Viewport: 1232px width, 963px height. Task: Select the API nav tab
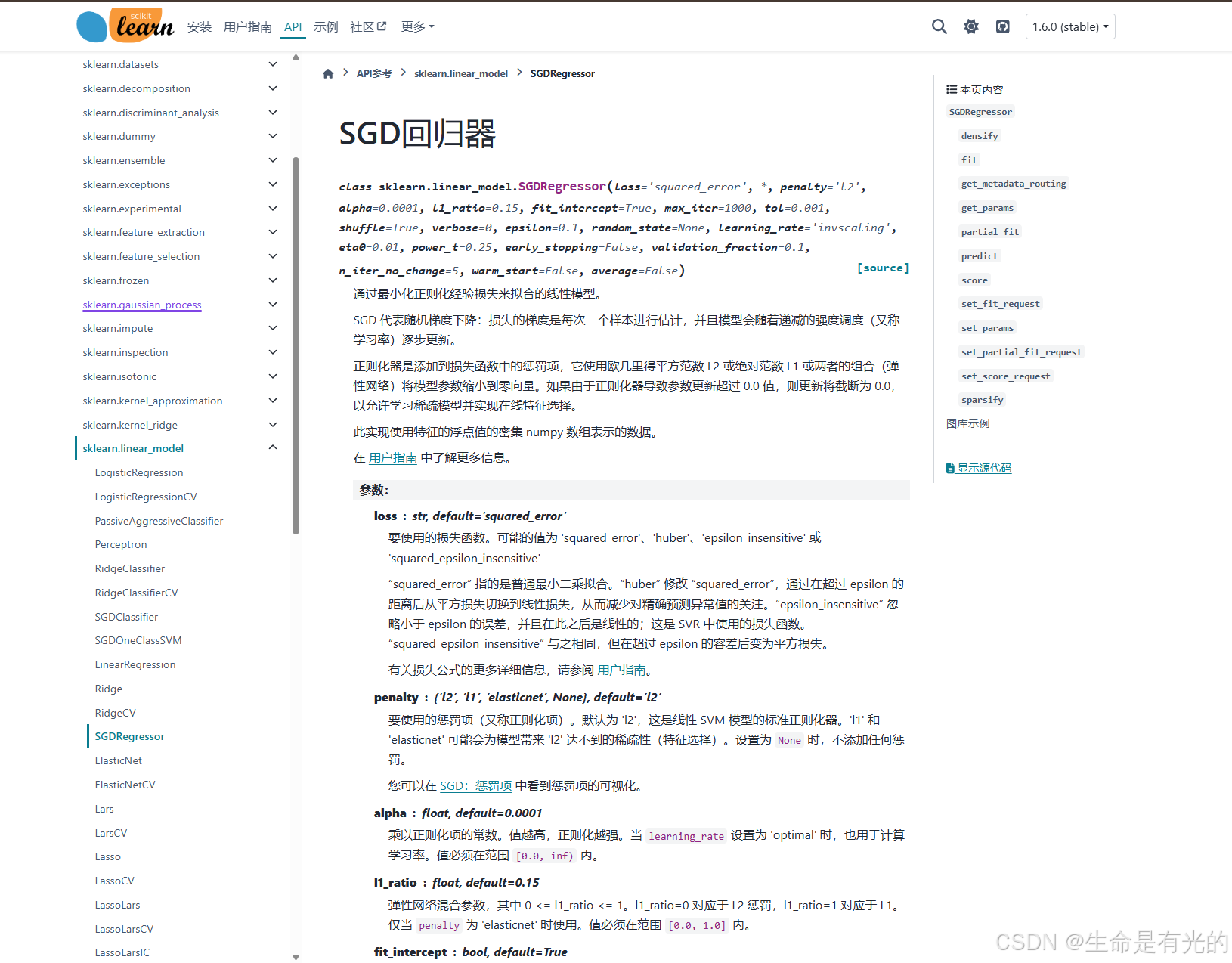tap(293, 27)
